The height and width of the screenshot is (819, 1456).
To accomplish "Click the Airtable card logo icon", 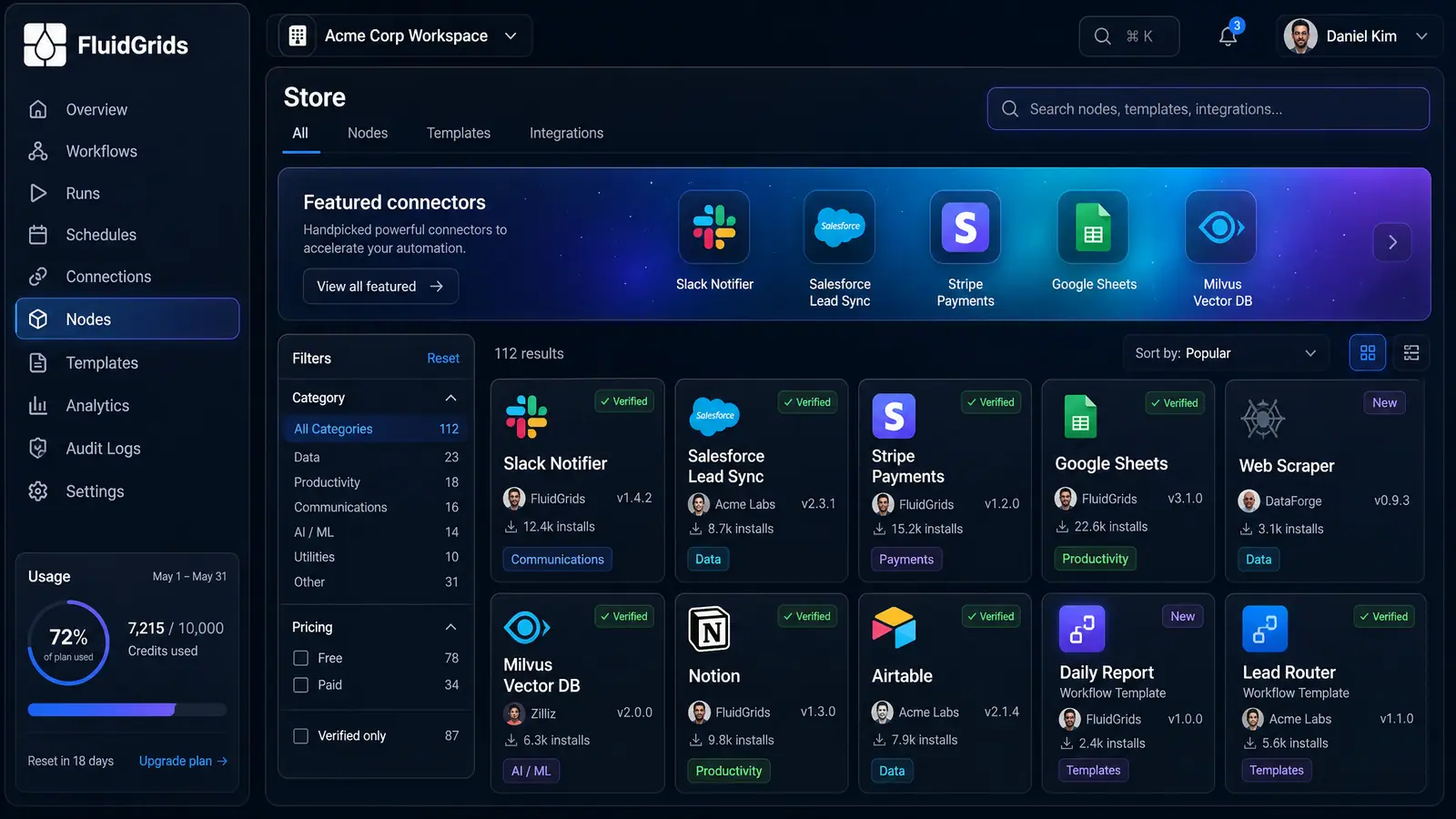I will [x=894, y=628].
